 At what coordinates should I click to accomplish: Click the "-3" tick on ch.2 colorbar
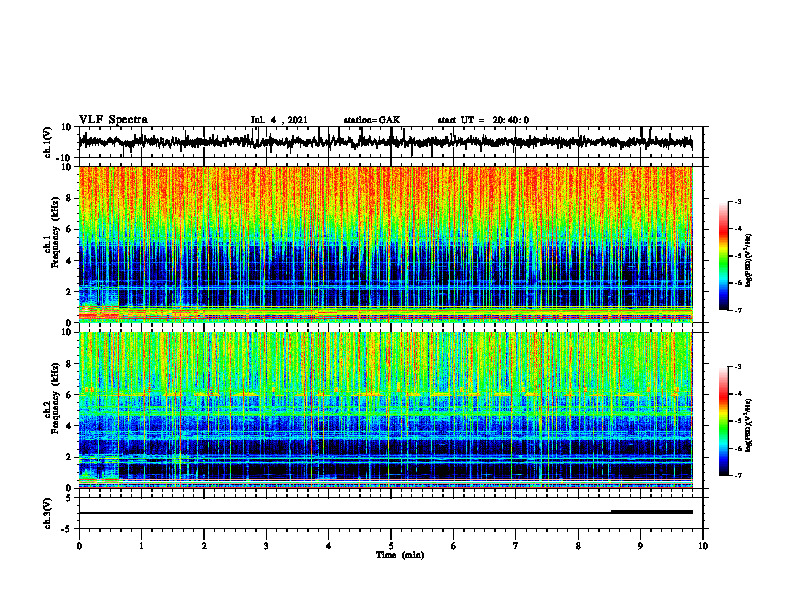tap(738, 367)
